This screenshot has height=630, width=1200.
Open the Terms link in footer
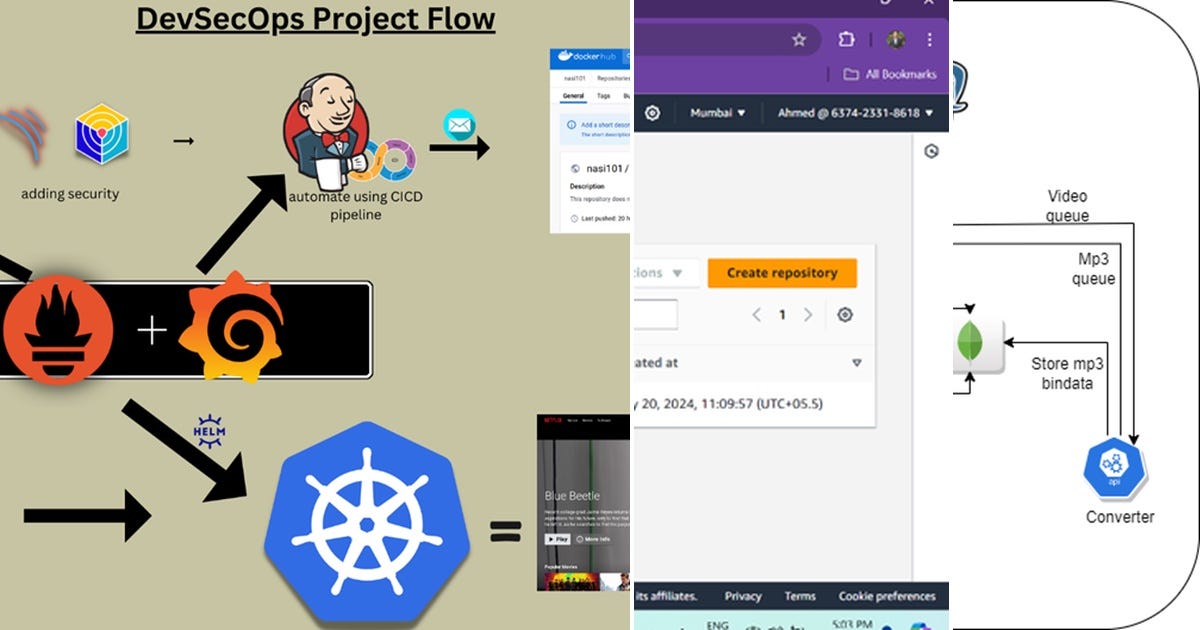pos(800,596)
